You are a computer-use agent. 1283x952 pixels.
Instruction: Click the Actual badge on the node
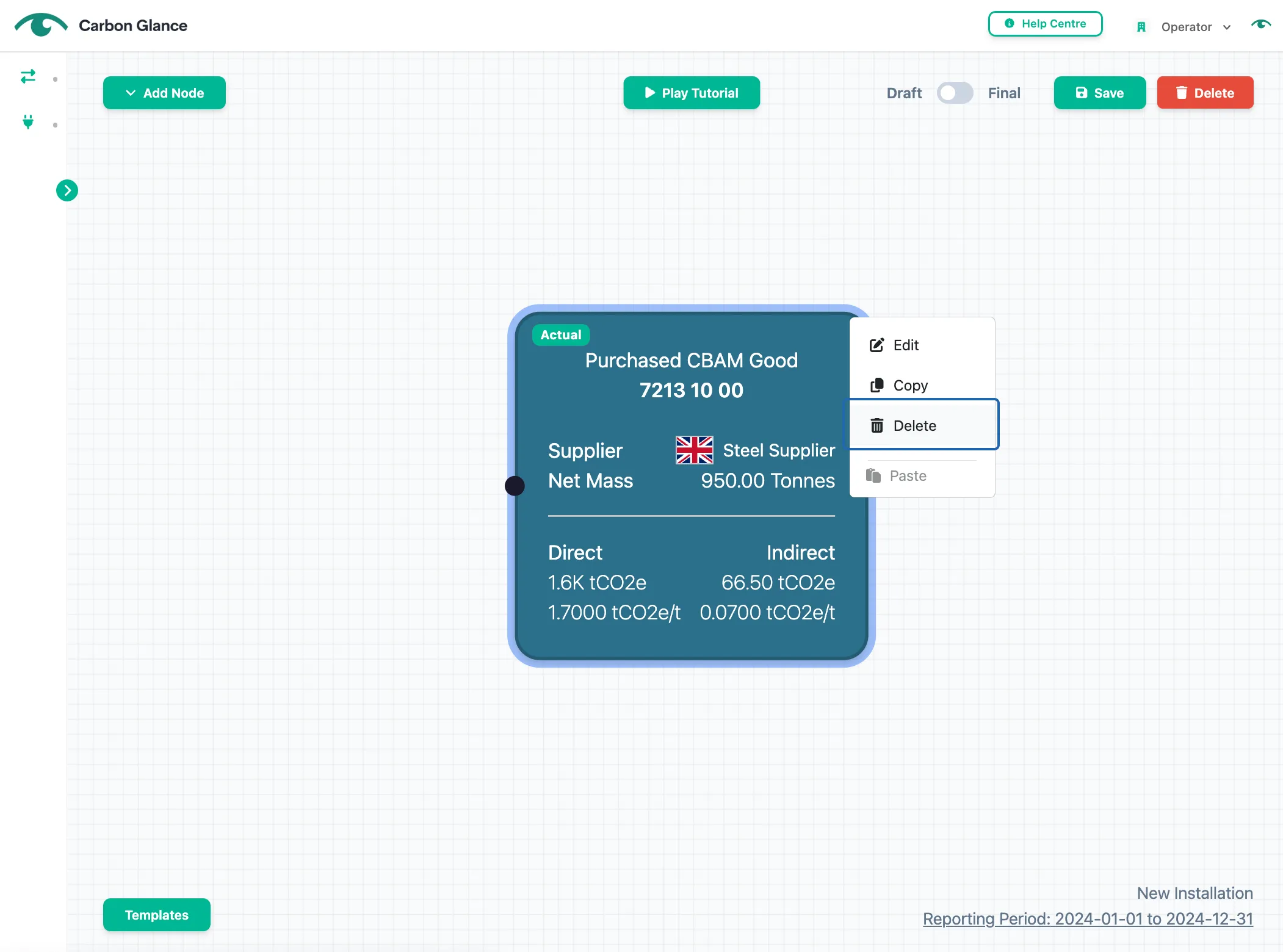point(560,335)
